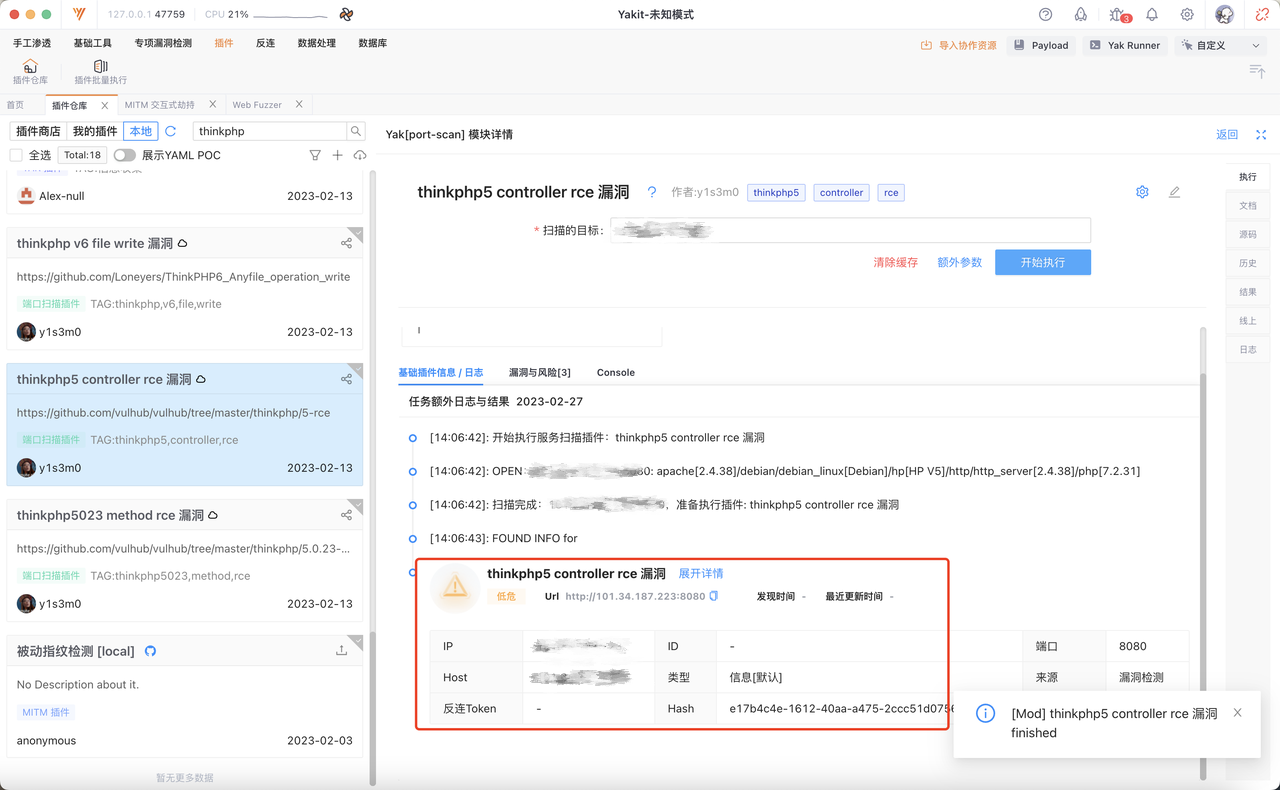The height and width of the screenshot is (790, 1280).
Task: Open the bug risk notifications icon
Action: [x=1118, y=15]
